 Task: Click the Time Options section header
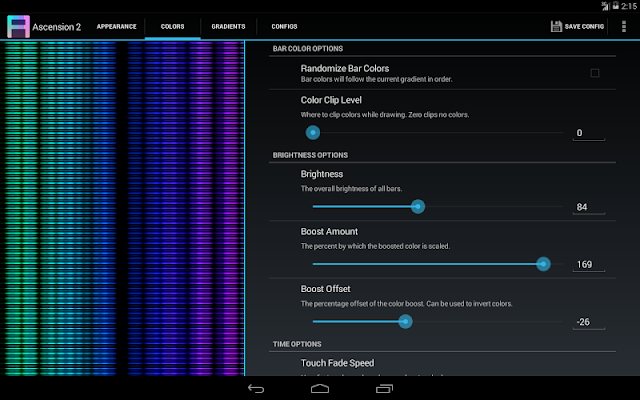coord(297,344)
